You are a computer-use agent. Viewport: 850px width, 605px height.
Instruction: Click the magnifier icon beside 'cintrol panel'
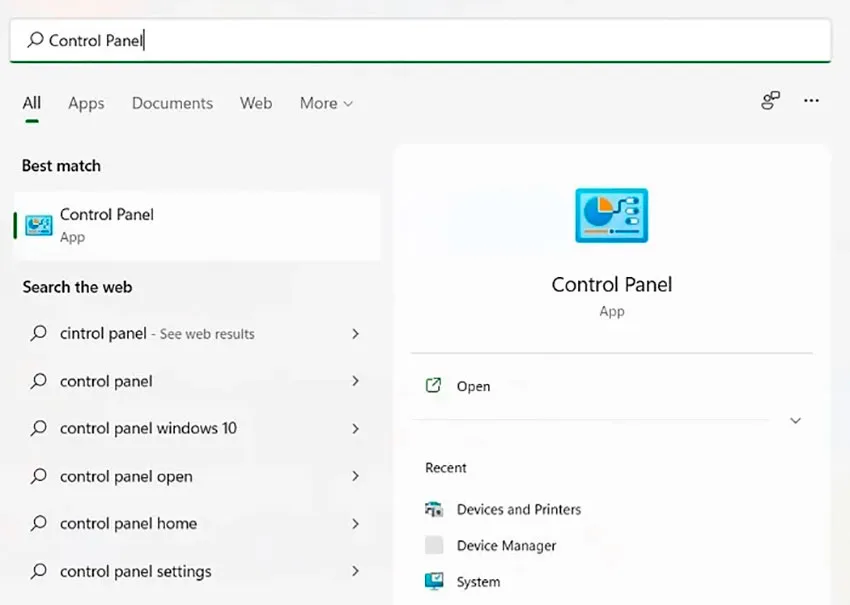(38, 333)
